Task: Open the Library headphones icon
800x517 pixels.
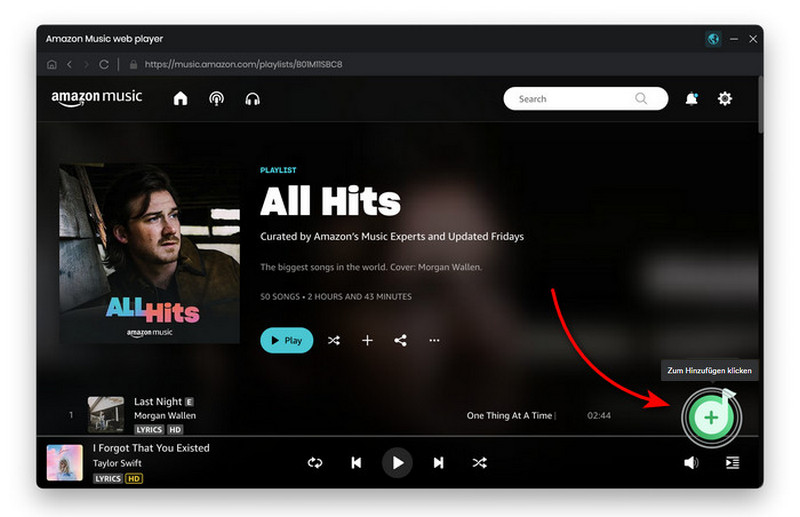Action: 253,99
